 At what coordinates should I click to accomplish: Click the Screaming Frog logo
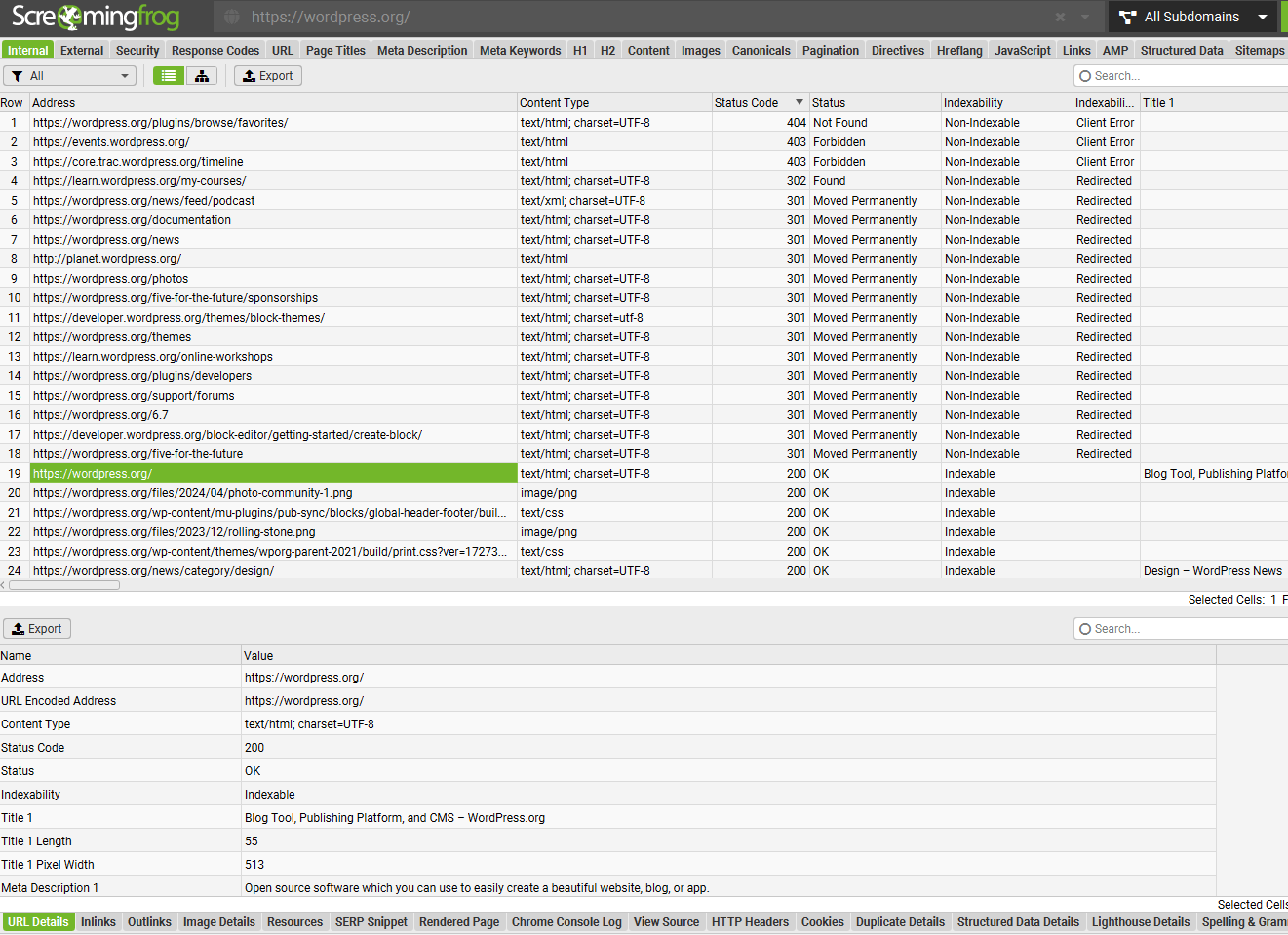(x=96, y=17)
